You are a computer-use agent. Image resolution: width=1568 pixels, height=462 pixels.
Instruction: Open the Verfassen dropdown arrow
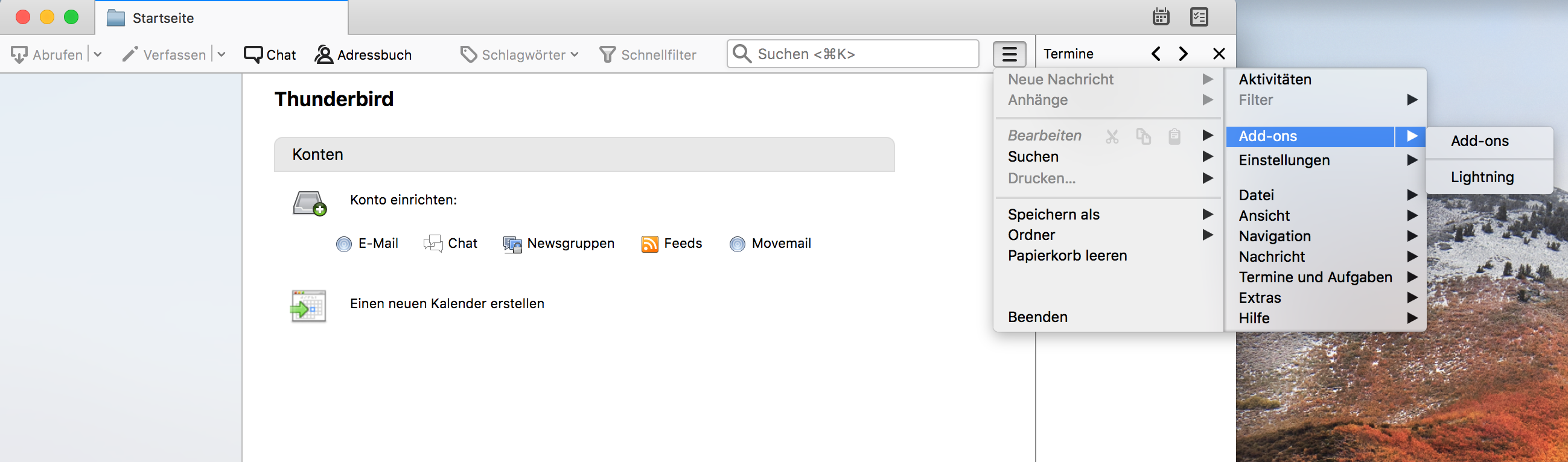(x=221, y=55)
